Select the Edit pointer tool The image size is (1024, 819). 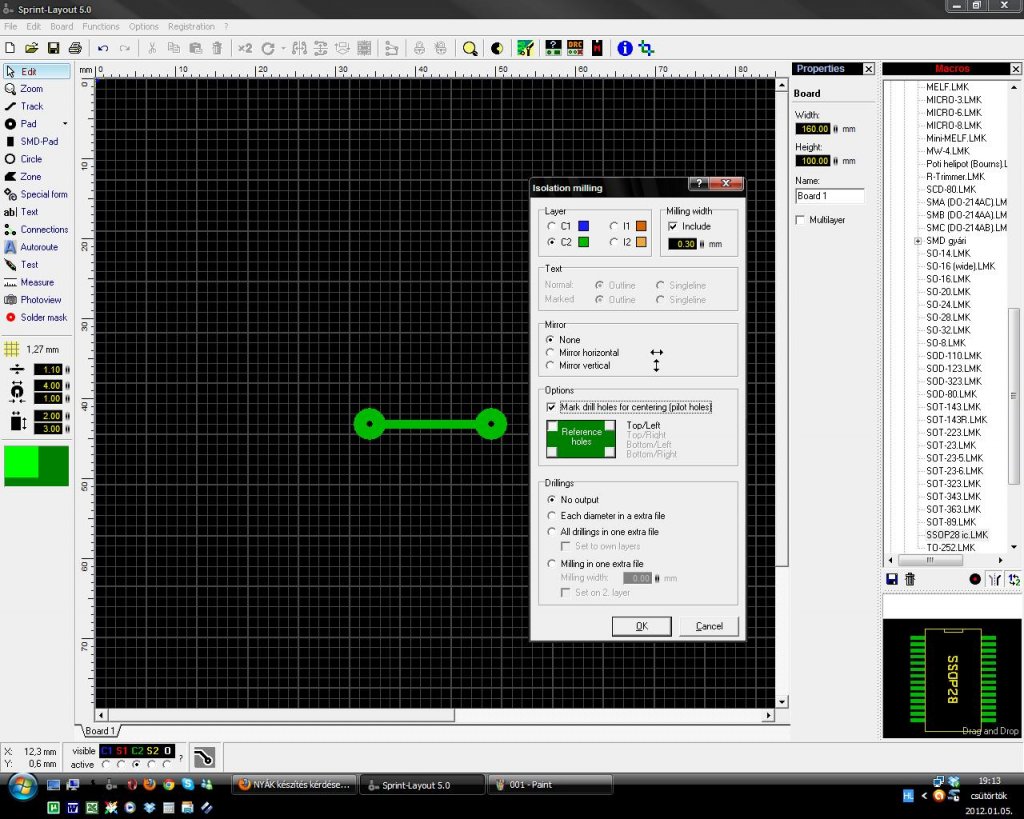(x=37, y=71)
